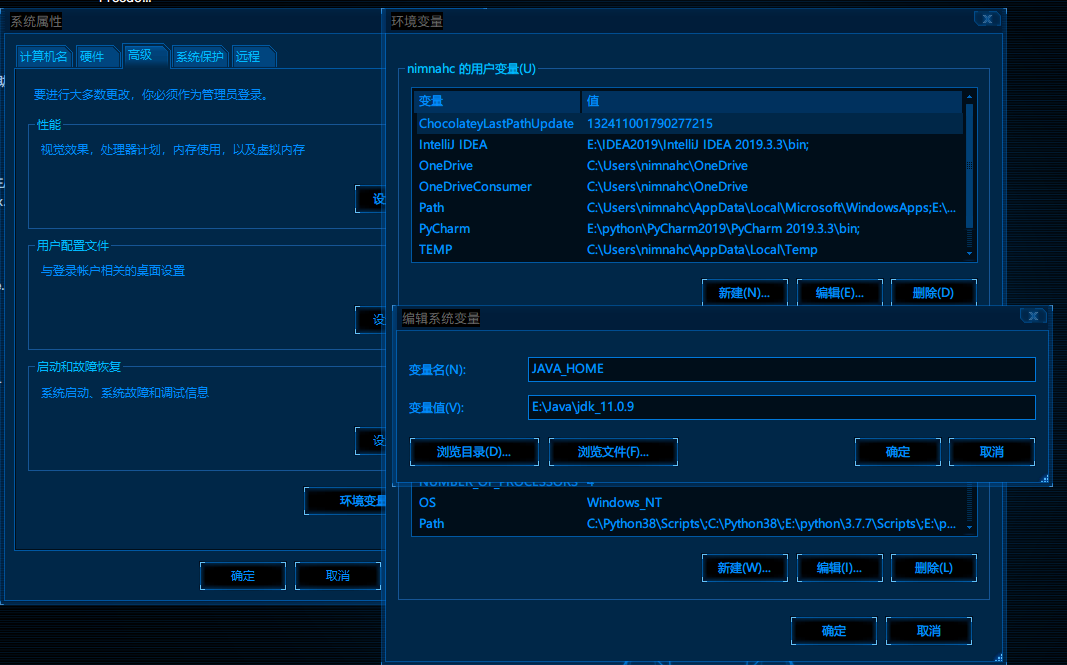Click the system variables scrollbar down arrow

pos(970,528)
